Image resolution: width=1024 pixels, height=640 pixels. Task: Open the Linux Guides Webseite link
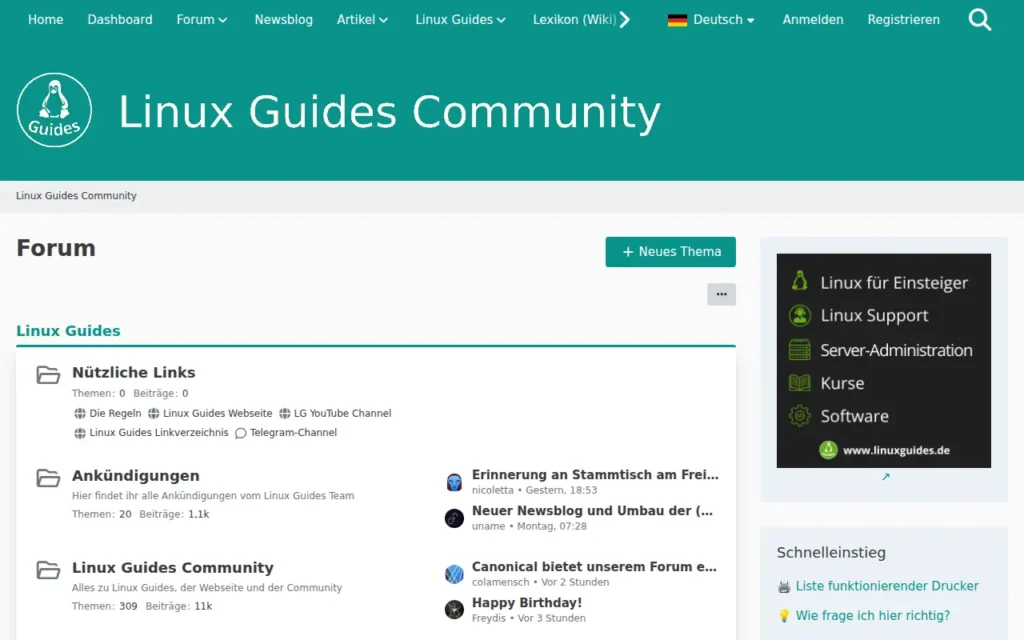pos(217,413)
